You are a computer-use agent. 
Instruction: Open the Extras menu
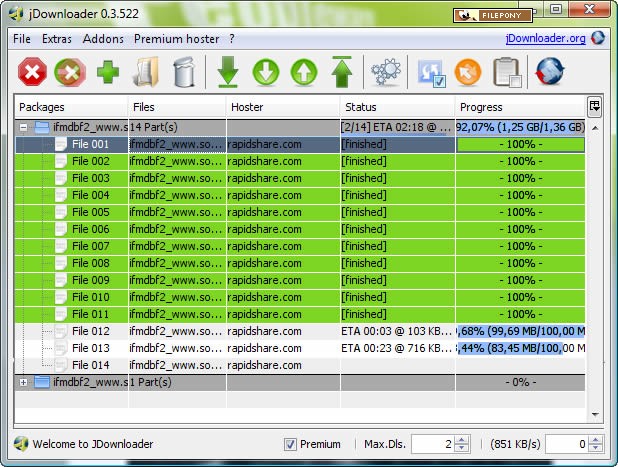point(57,39)
